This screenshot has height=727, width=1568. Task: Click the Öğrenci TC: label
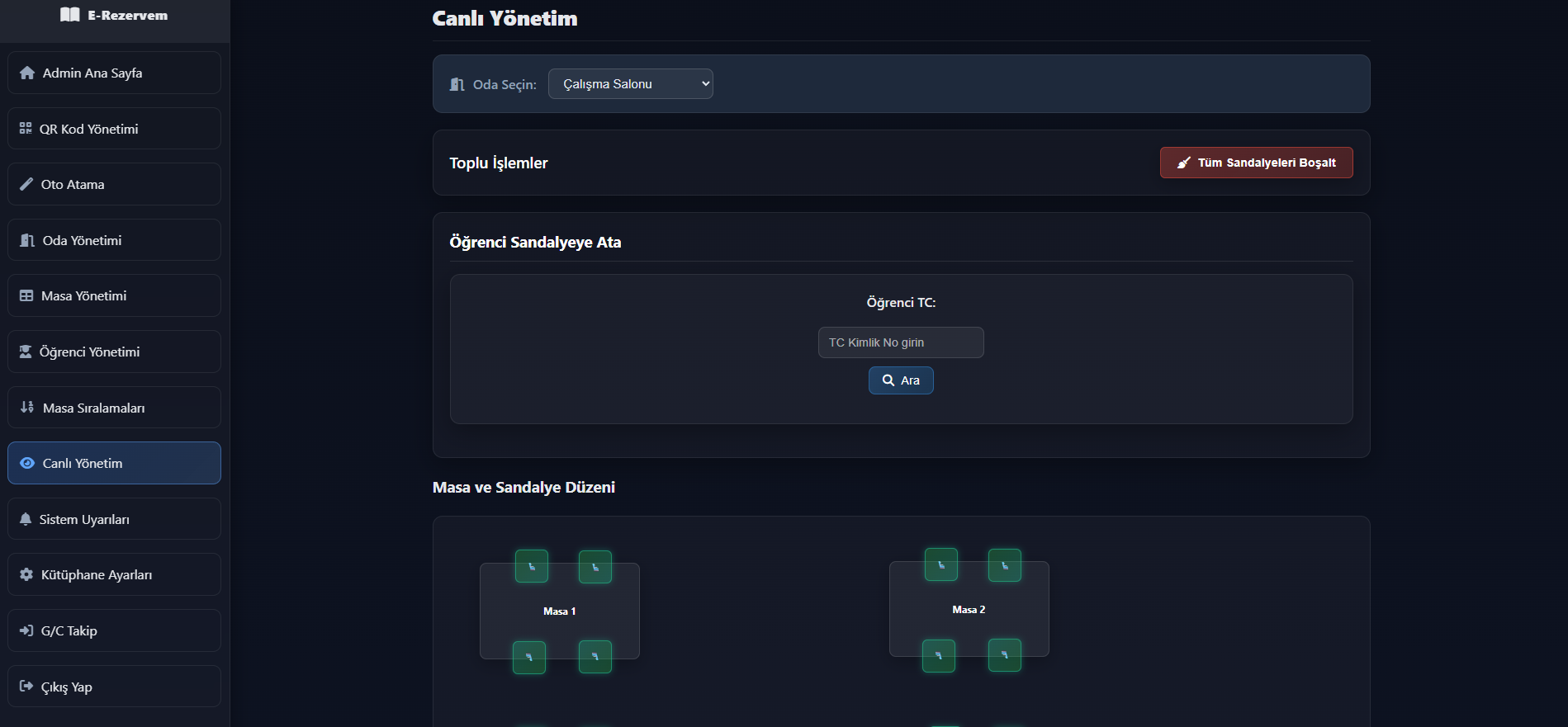coord(901,303)
